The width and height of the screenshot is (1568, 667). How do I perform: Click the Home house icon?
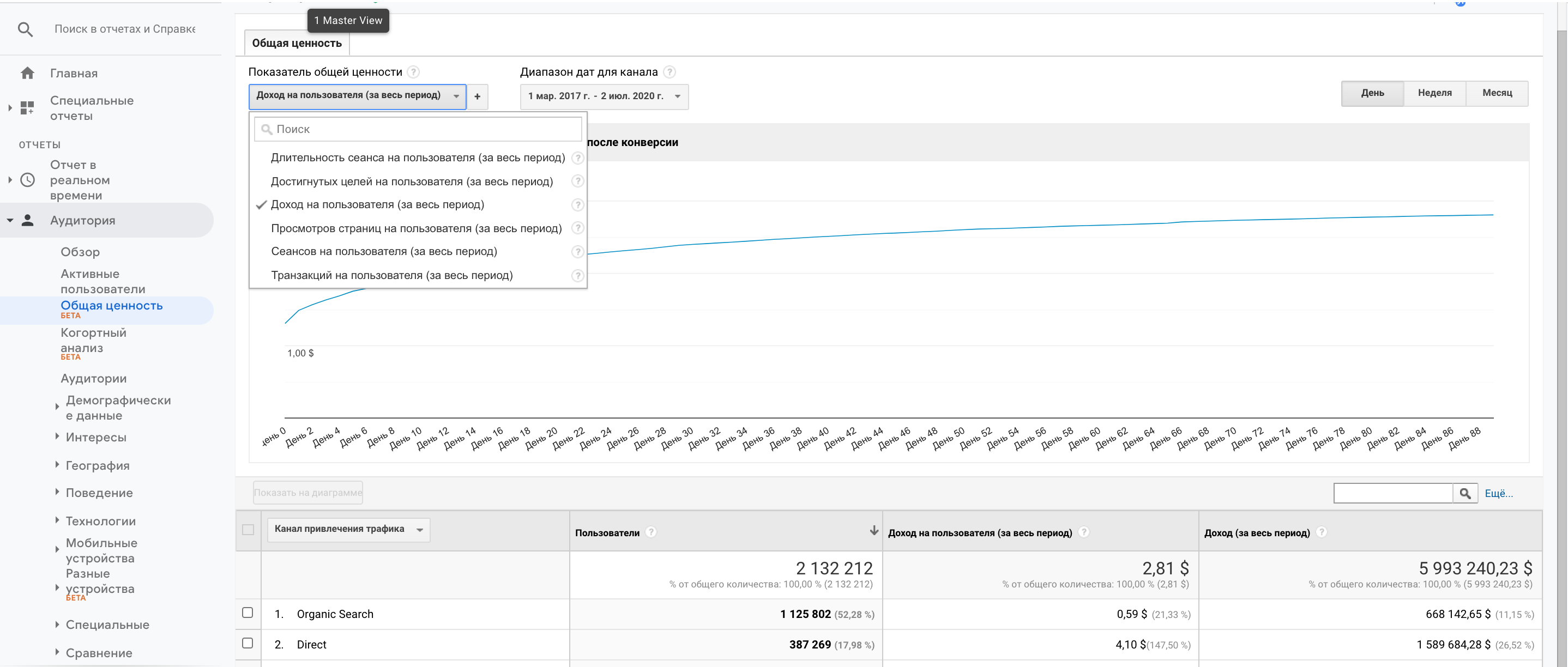(x=27, y=73)
